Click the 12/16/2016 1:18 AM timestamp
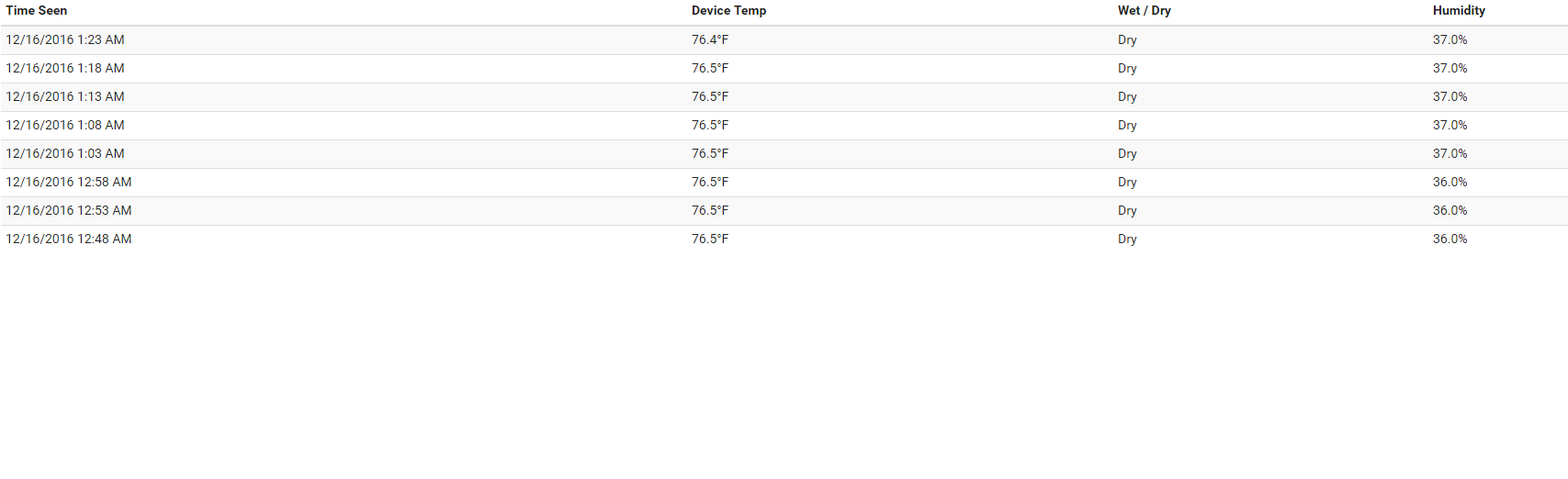This screenshot has height=479, width=1568. click(65, 69)
